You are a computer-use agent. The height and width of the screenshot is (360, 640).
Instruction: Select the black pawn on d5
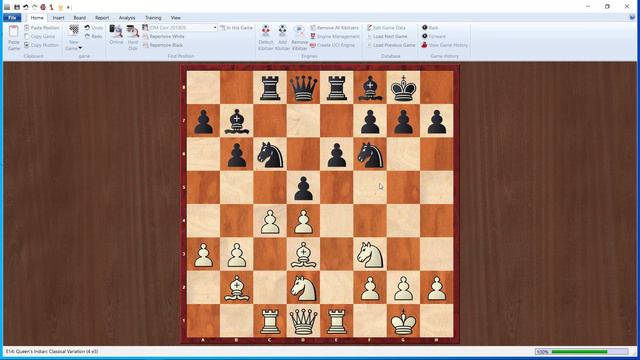tap(303, 188)
